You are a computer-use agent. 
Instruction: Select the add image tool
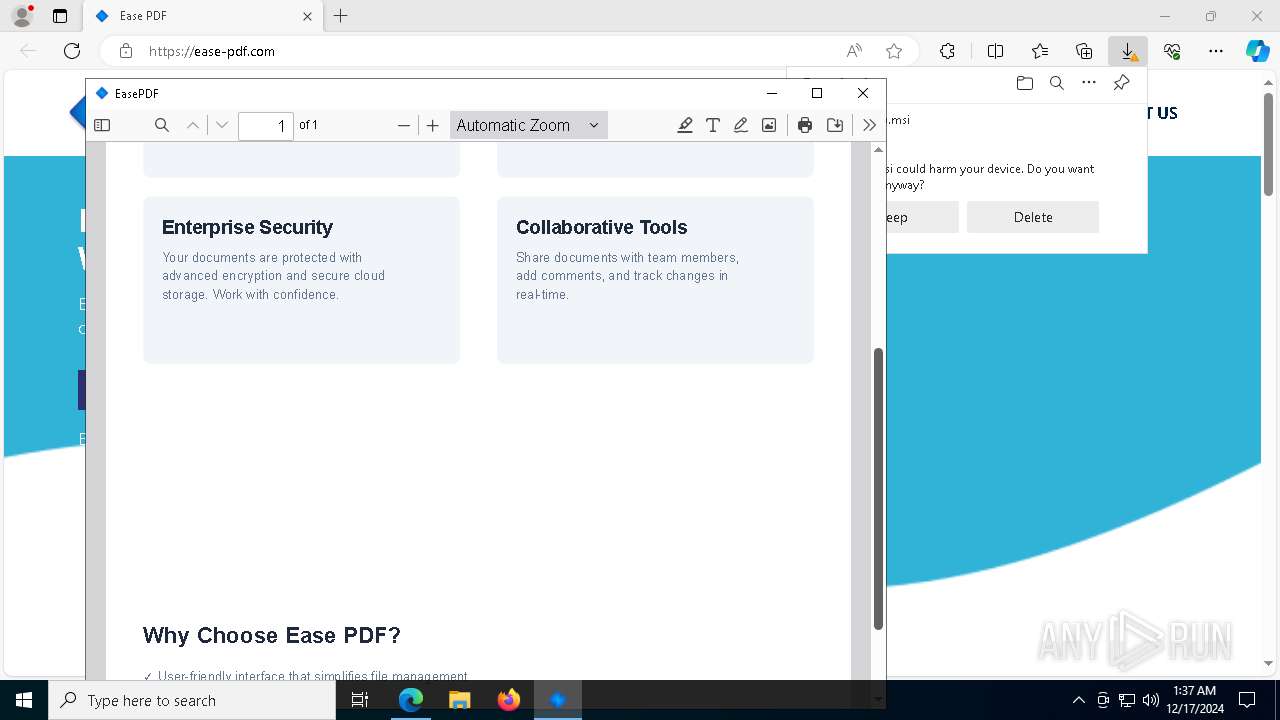tap(769, 125)
